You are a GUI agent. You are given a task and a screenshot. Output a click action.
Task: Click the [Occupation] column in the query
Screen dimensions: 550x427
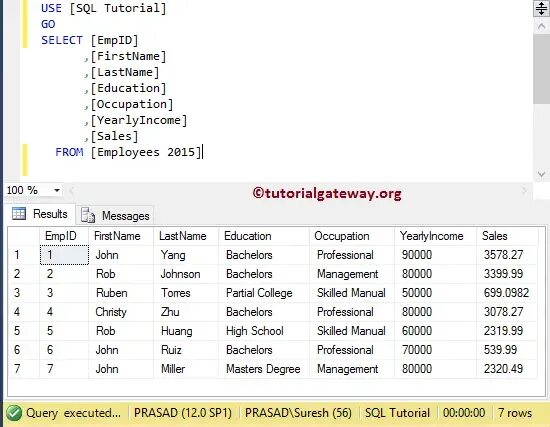132,104
